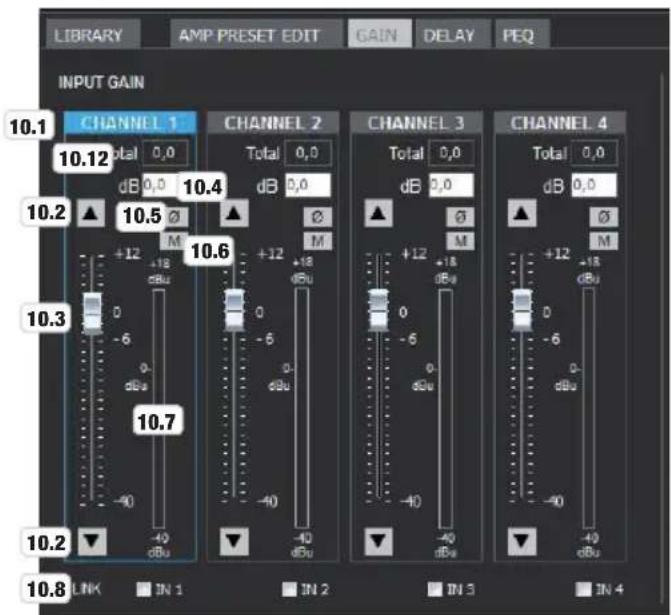Screen dimensions: 671x615
Task: Select the CHANNEL 4 header
Action: pyautogui.click(x=560, y=123)
